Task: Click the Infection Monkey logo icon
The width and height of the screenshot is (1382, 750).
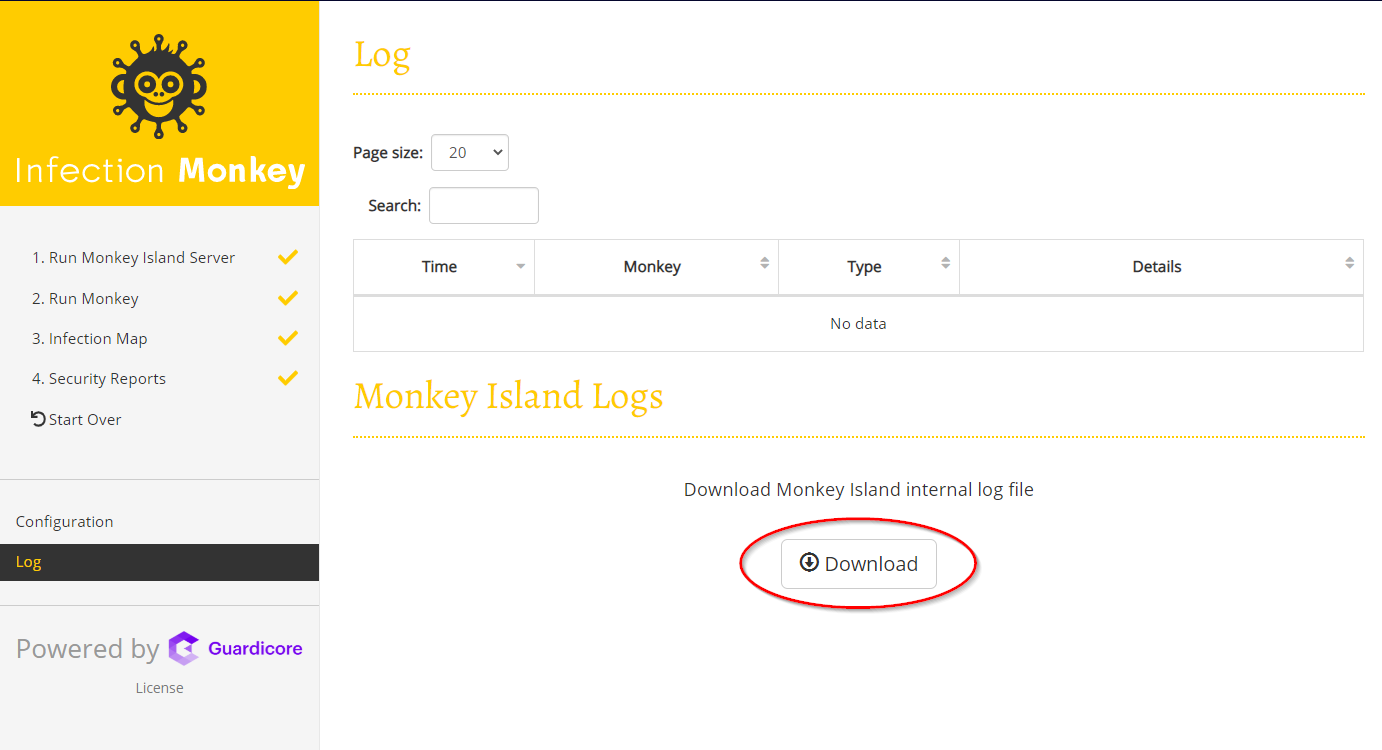Action: (x=159, y=87)
